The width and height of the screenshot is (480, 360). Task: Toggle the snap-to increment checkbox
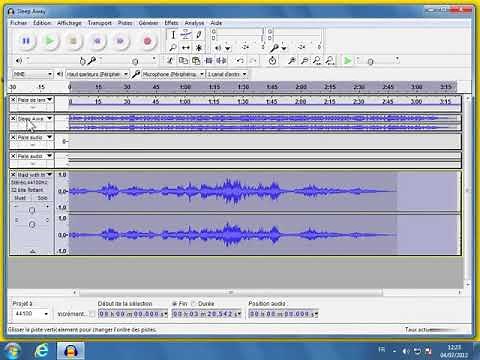click(x=92, y=314)
